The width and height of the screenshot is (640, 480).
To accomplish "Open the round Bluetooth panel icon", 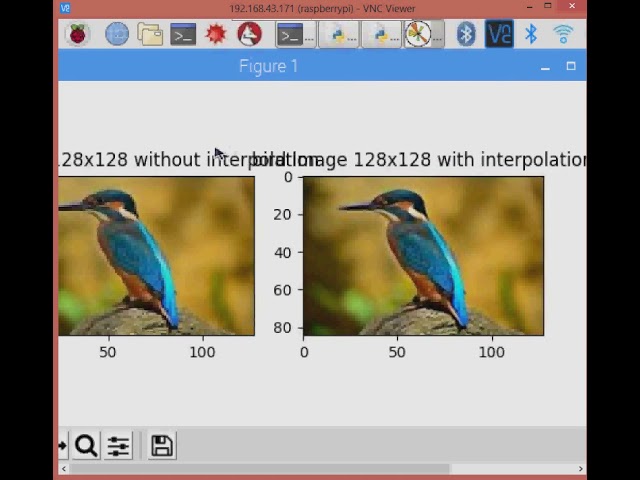I will point(466,34).
